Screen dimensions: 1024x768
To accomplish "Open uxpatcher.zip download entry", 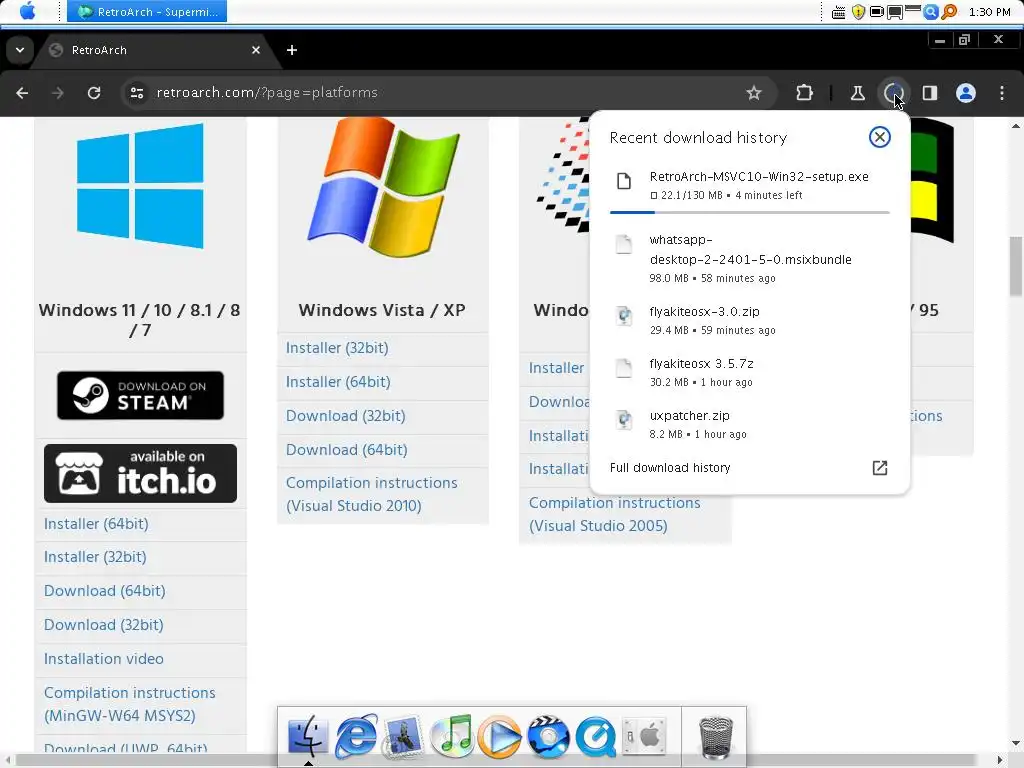I will click(750, 424).
